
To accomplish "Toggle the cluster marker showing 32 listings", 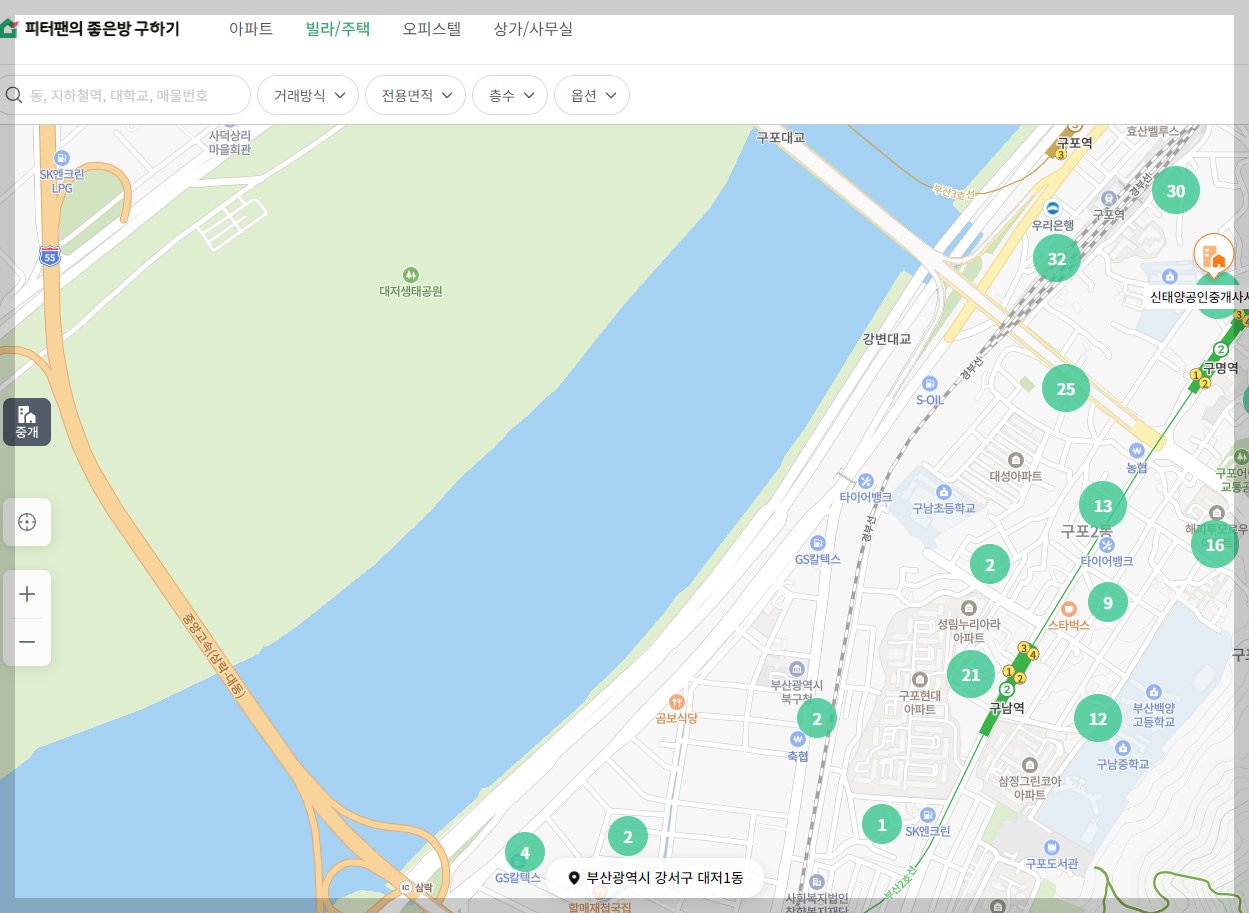I will click(x=1057, y=258).
